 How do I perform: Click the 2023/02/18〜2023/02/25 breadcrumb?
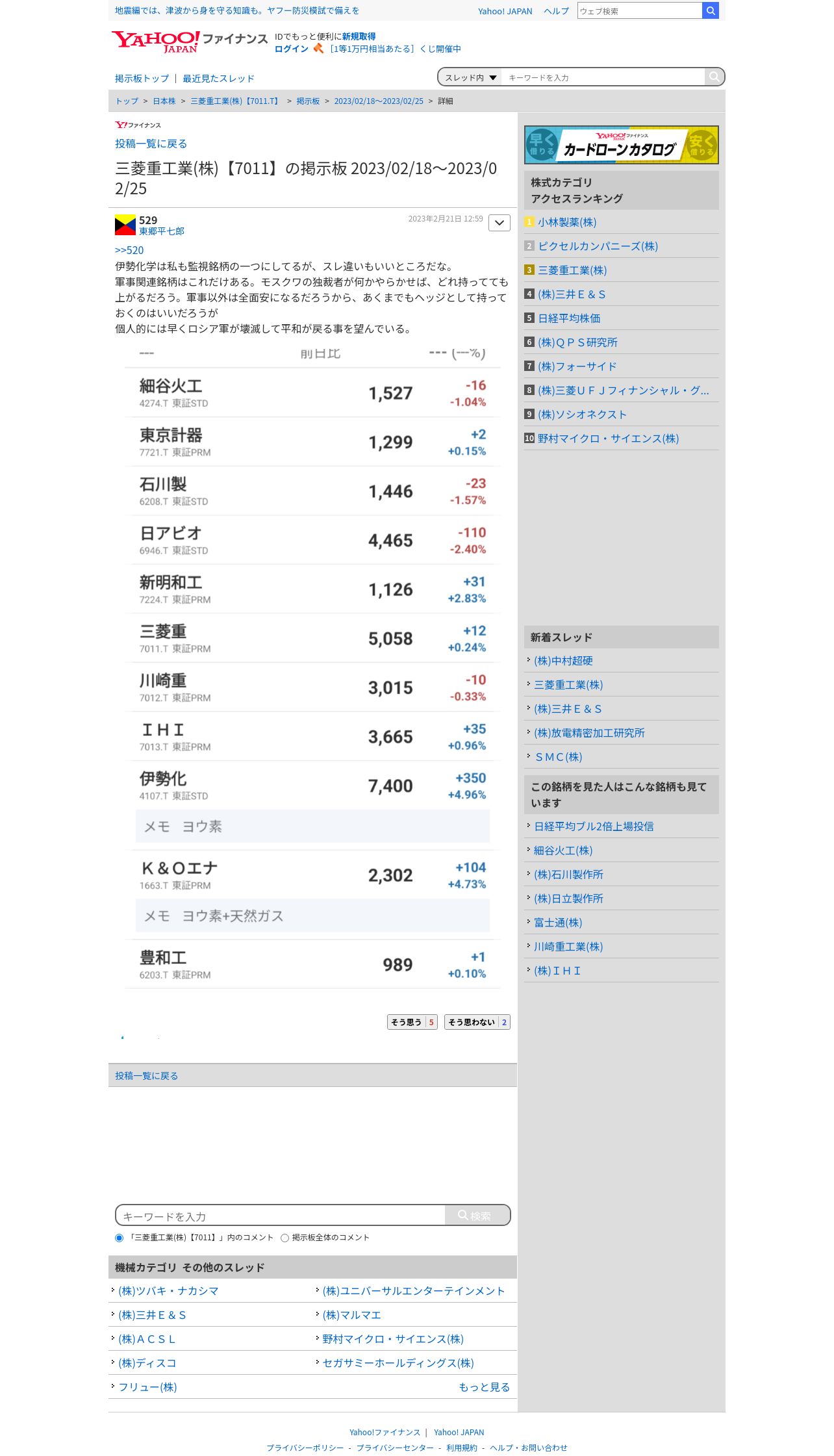pos(379,101)
